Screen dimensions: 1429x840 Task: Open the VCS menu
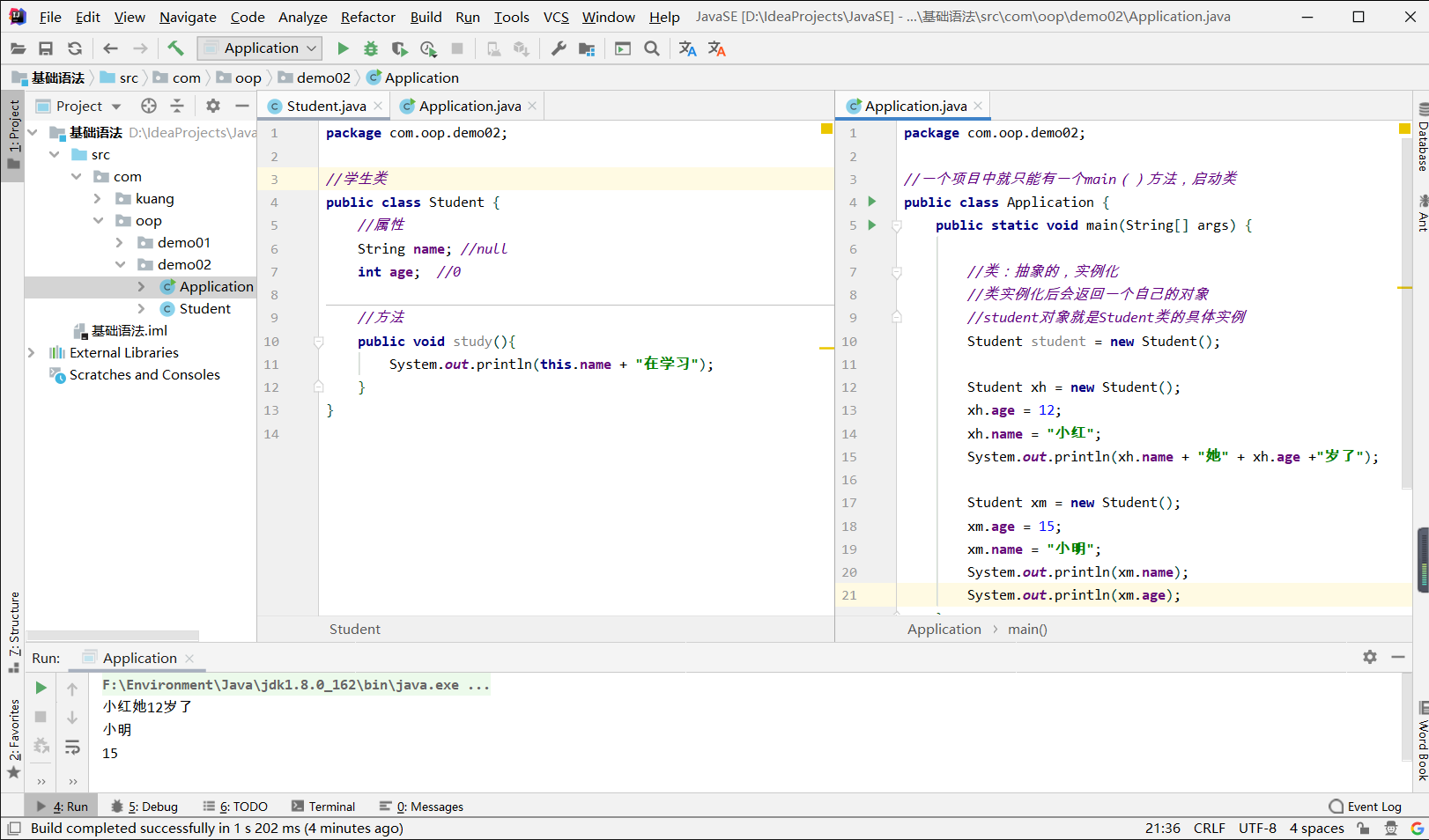tap(556, 17)
